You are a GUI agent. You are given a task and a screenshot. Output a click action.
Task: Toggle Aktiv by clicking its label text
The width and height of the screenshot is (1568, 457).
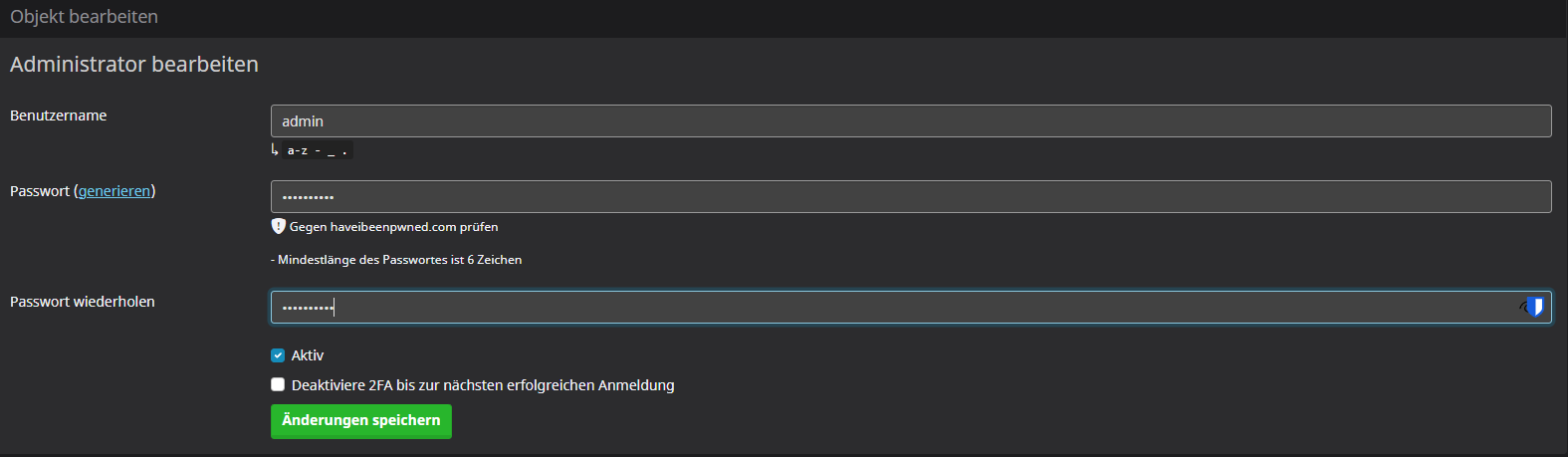[x=308, y=355]
